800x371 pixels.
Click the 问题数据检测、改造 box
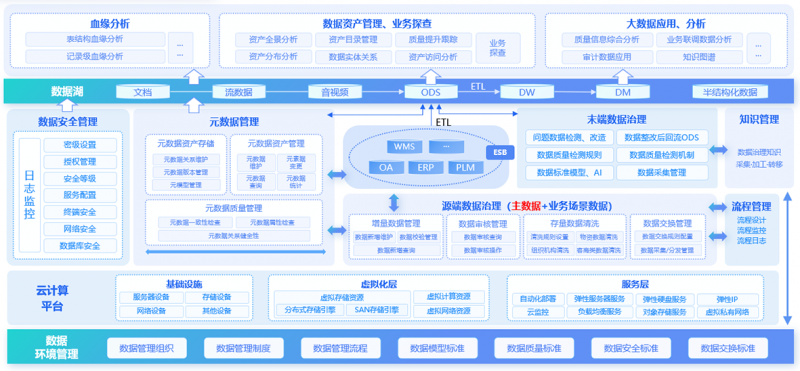click(569, 137)
